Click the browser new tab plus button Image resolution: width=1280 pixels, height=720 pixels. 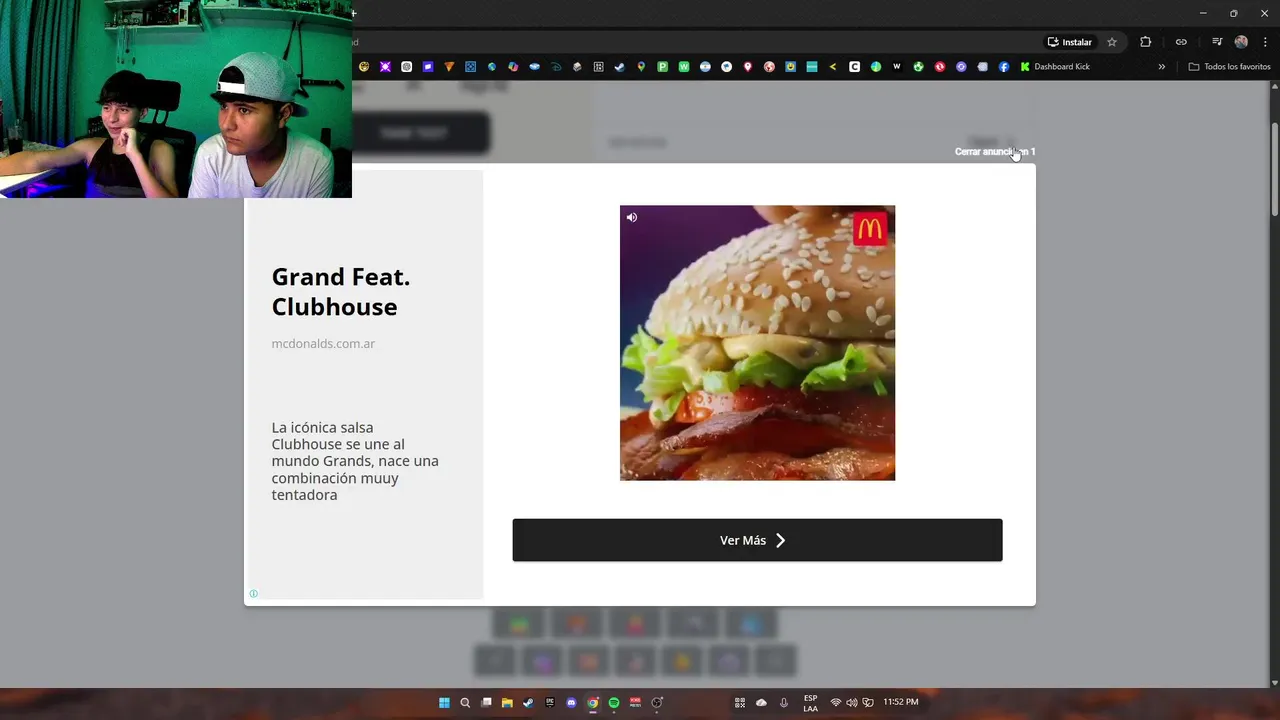(354, 13)
